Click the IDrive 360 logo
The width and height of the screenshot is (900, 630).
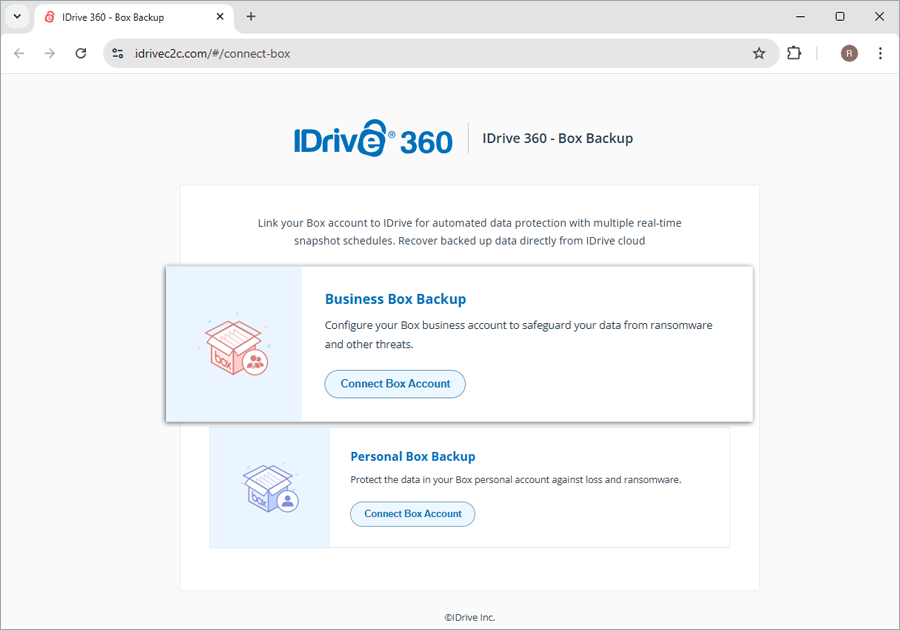[x=373, y=138]
